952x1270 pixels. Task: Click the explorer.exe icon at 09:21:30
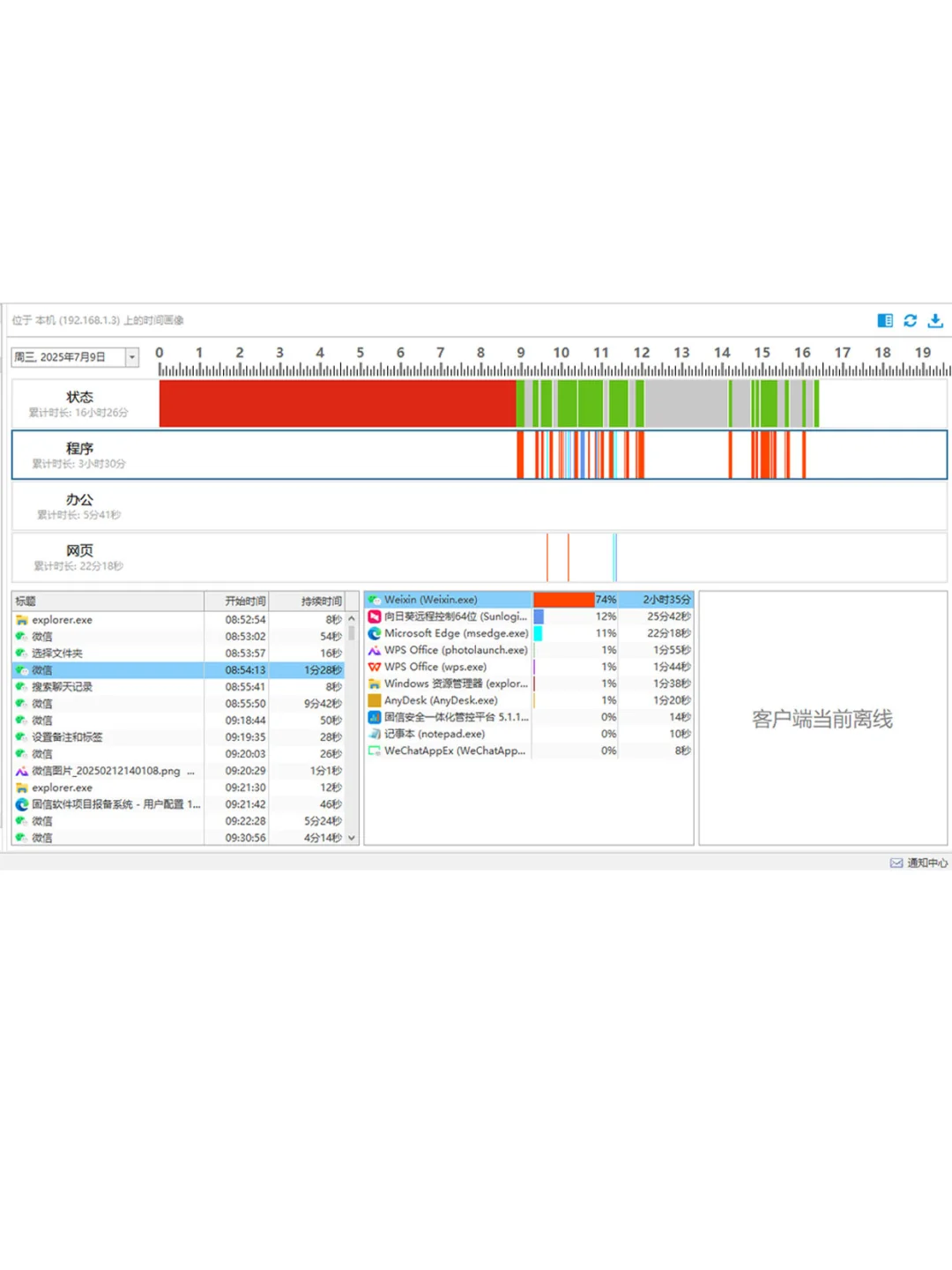(22, 788)
